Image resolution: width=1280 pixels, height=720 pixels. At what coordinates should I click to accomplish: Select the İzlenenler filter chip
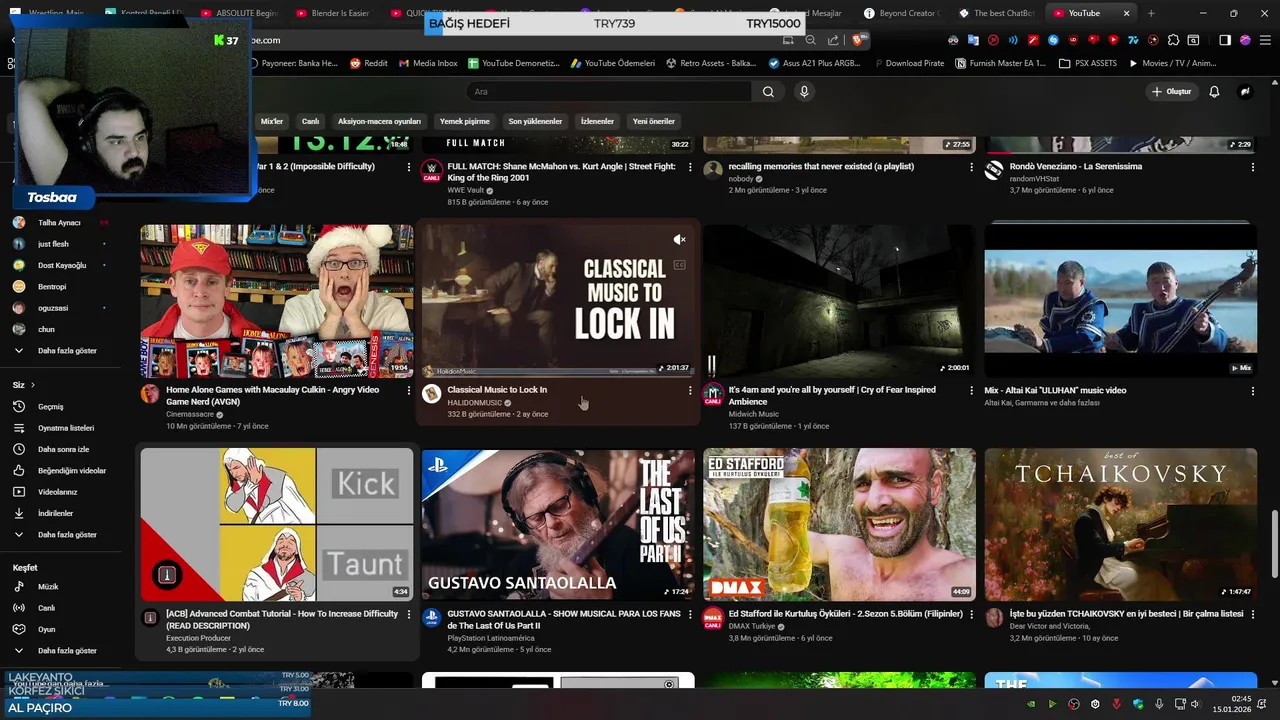[x=597, y=121]
